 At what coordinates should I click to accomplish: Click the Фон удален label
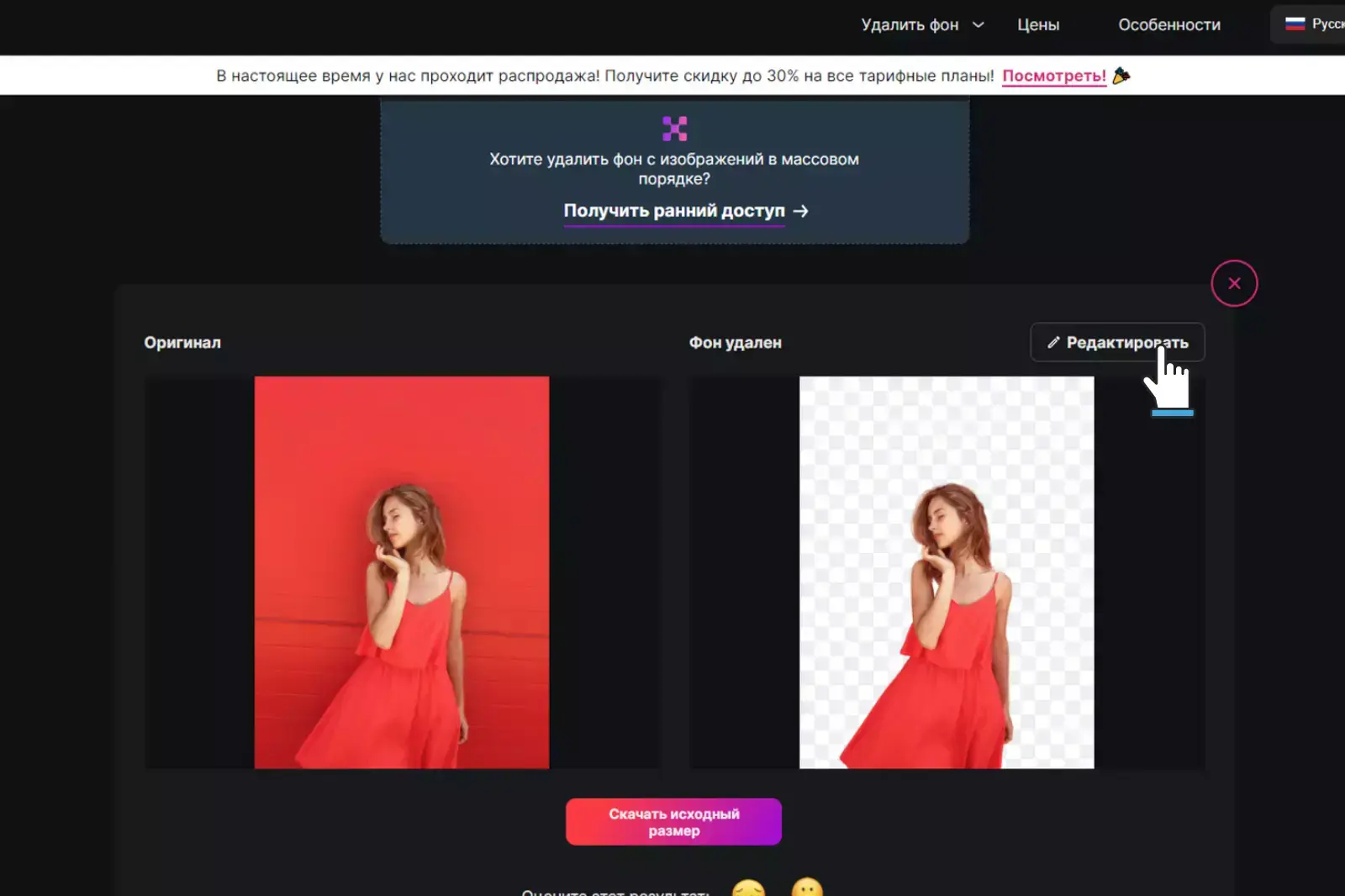click(736, 342)
